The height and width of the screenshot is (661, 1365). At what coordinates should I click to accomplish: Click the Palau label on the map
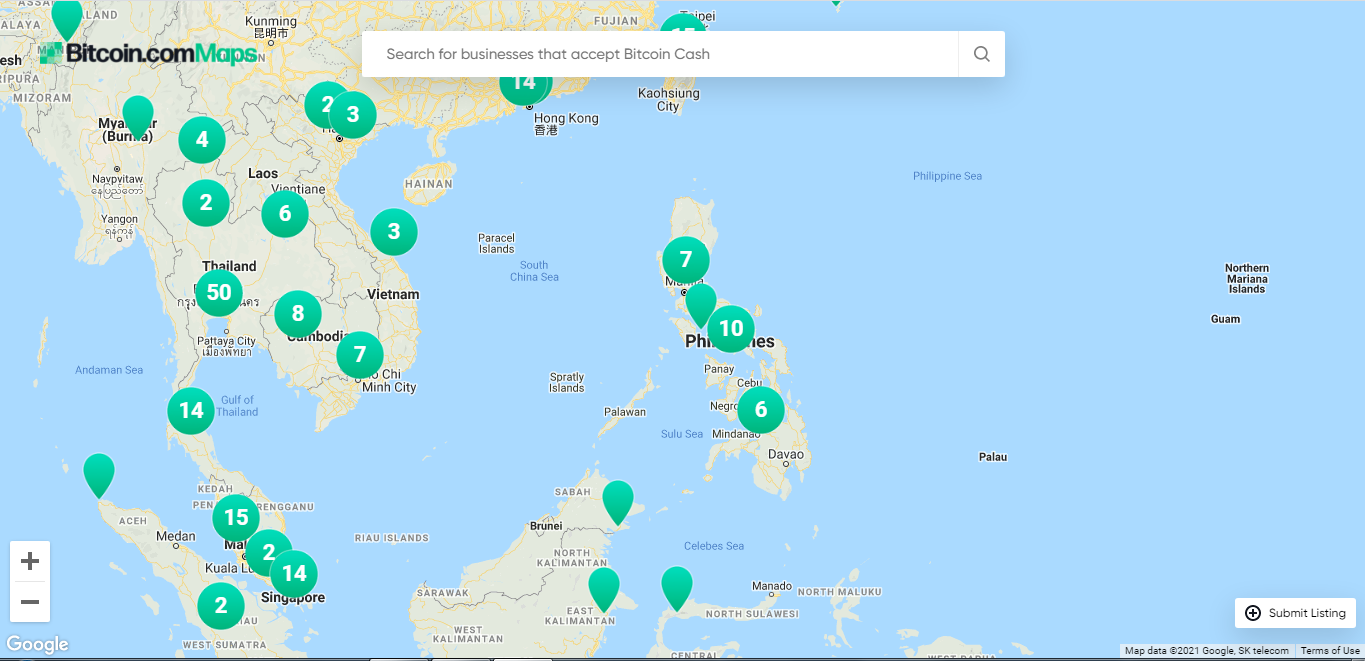click(993, 457)
